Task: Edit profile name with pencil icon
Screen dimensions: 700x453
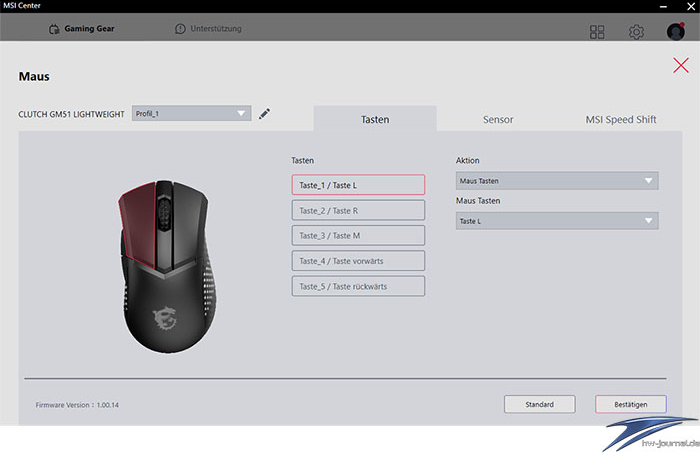Action: coord(264,114)
